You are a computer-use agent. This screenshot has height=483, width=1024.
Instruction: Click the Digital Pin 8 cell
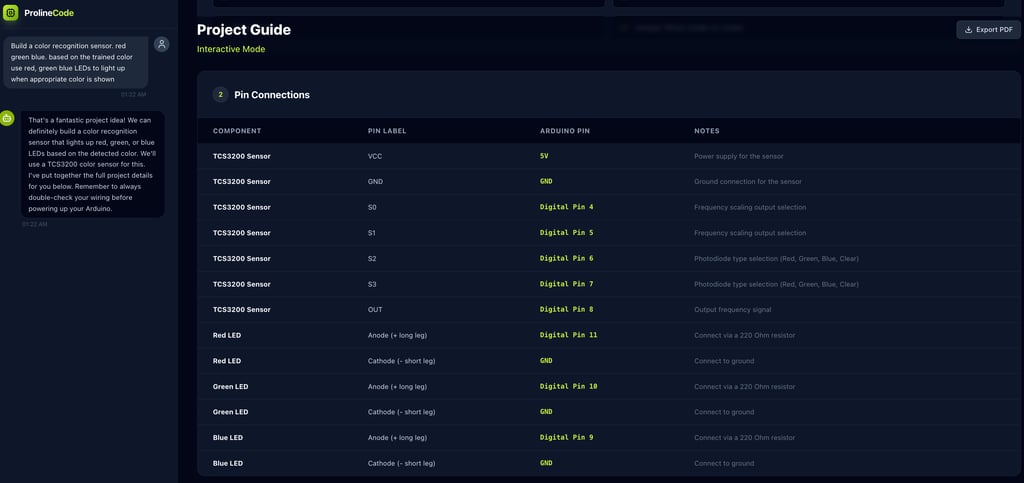566,310
